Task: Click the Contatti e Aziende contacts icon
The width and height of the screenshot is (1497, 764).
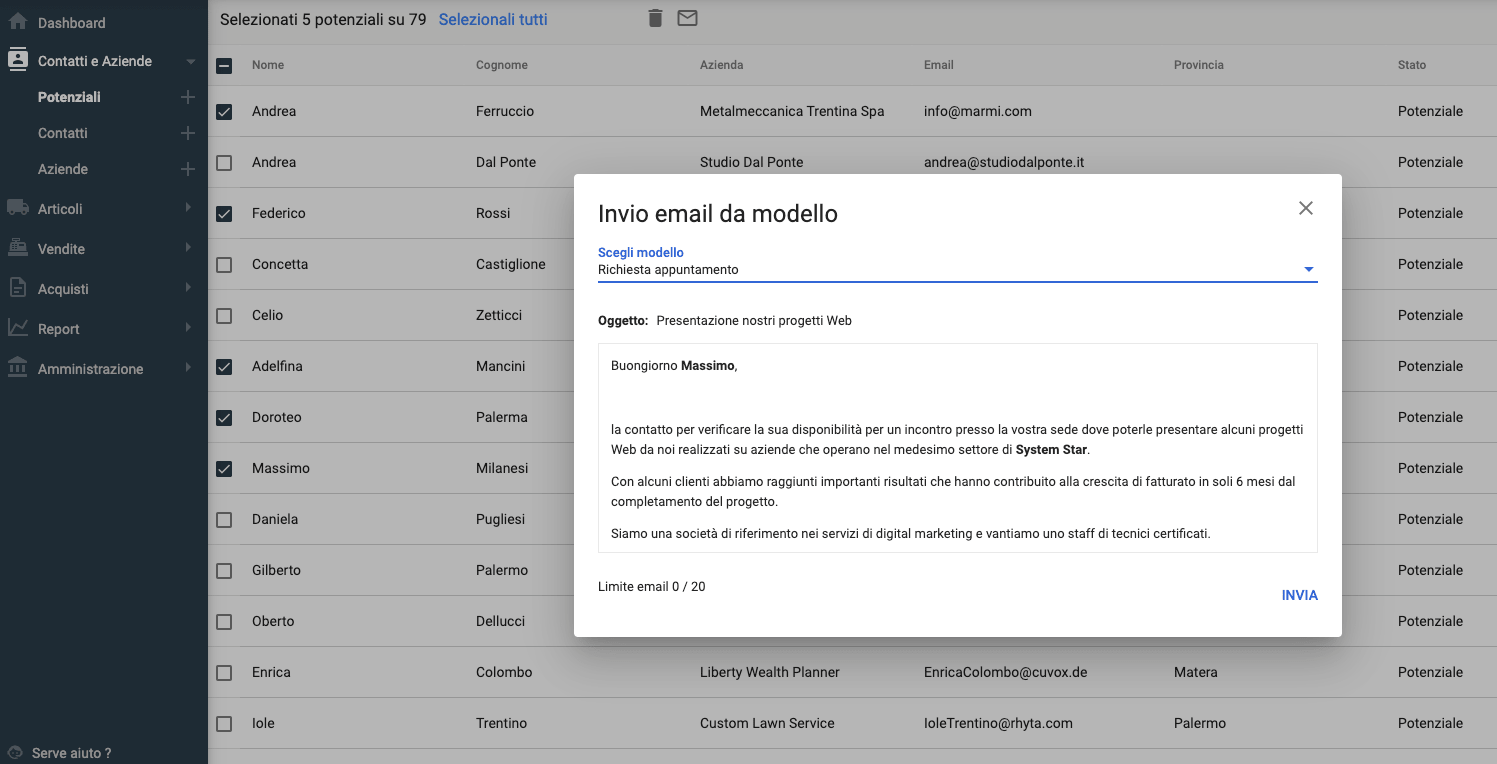Action: pos(17,60)
